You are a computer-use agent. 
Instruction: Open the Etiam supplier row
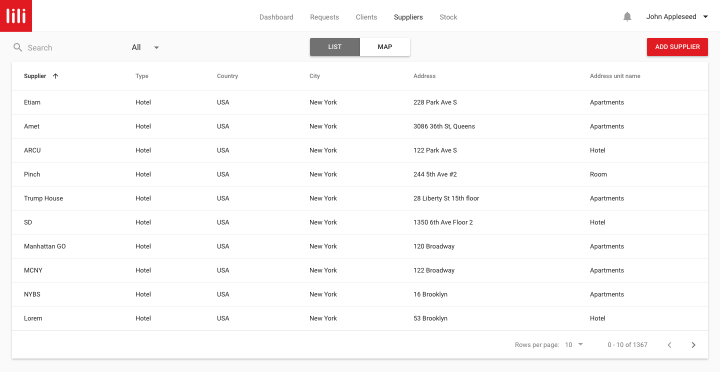click(360, 102)
